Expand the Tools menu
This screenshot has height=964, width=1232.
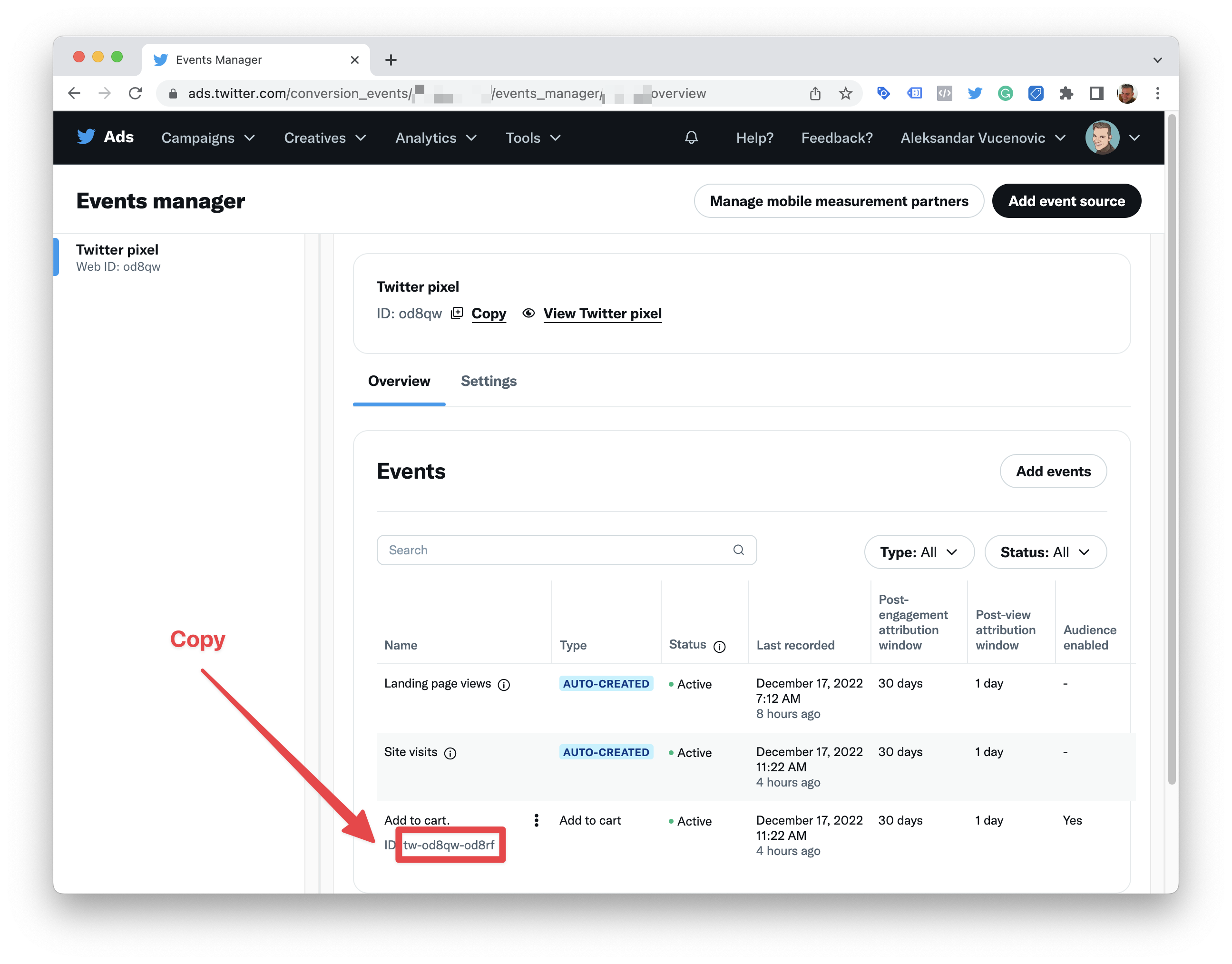click(x=533, y=138)
